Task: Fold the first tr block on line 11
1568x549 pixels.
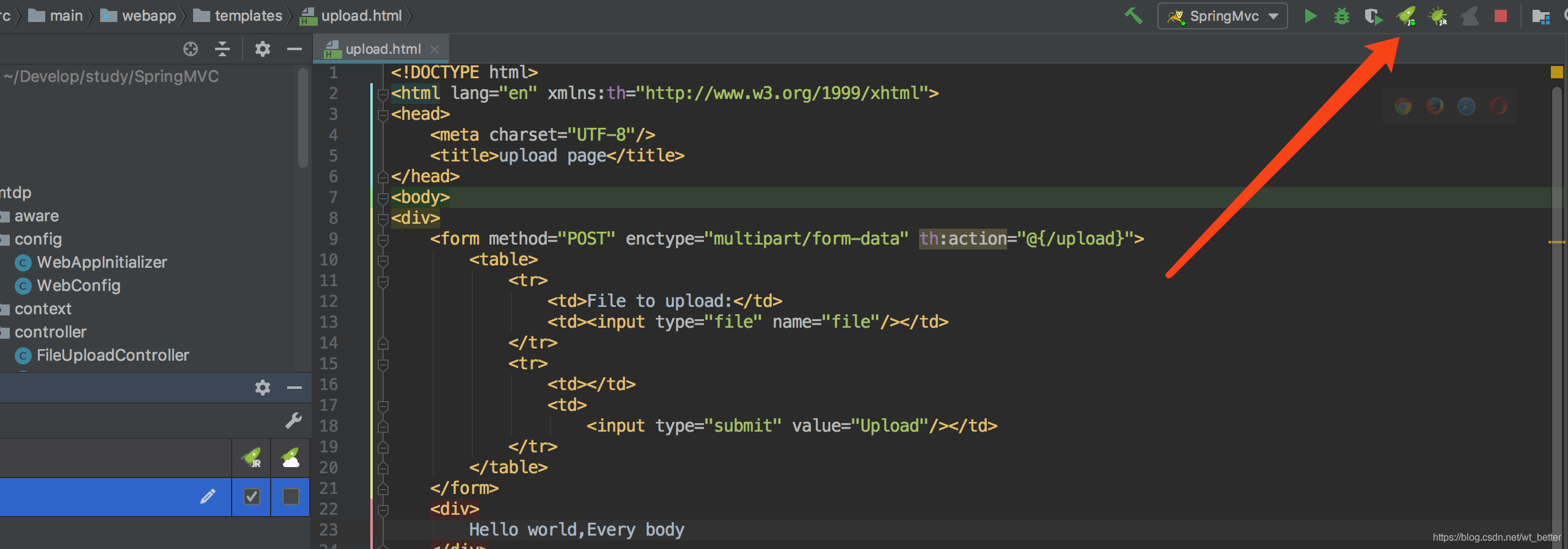Action: 383,281
